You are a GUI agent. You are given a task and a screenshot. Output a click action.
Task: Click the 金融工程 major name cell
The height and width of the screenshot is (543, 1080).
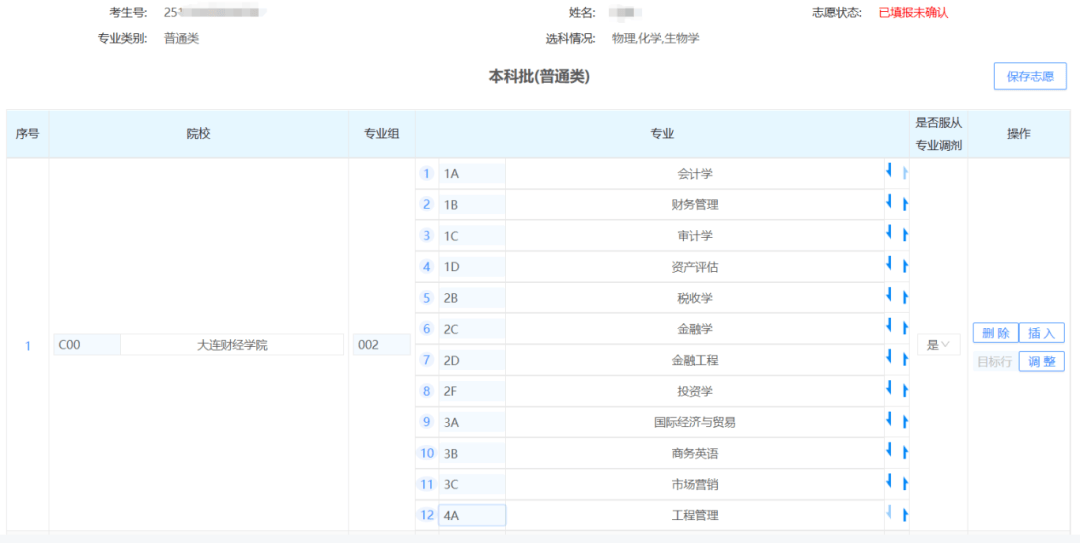coord(695,360)
